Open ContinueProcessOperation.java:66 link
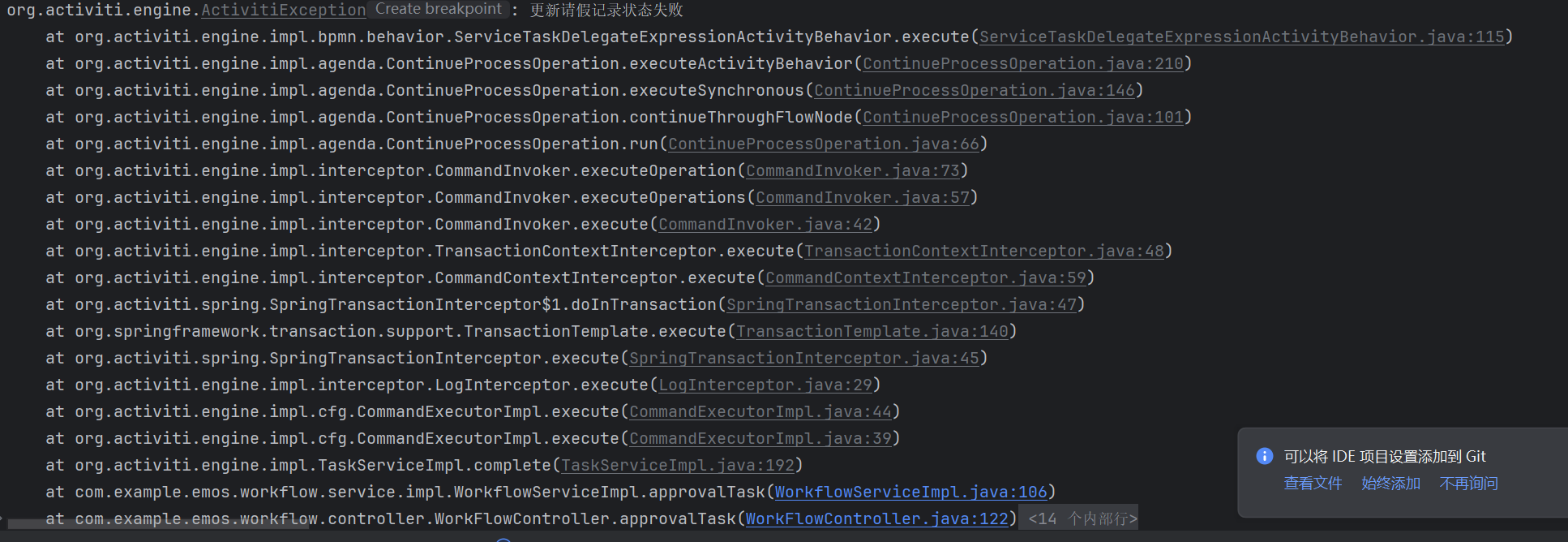The width and height of the screenshot is (1568, 542). click(x=823, y=144)
